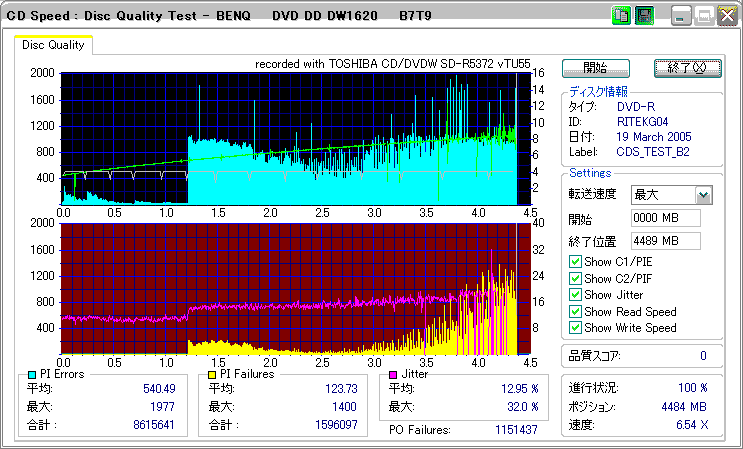Close the CD Speed window
Screen dimensions: 743x449
pyautogui.click(x=727, y=16)
